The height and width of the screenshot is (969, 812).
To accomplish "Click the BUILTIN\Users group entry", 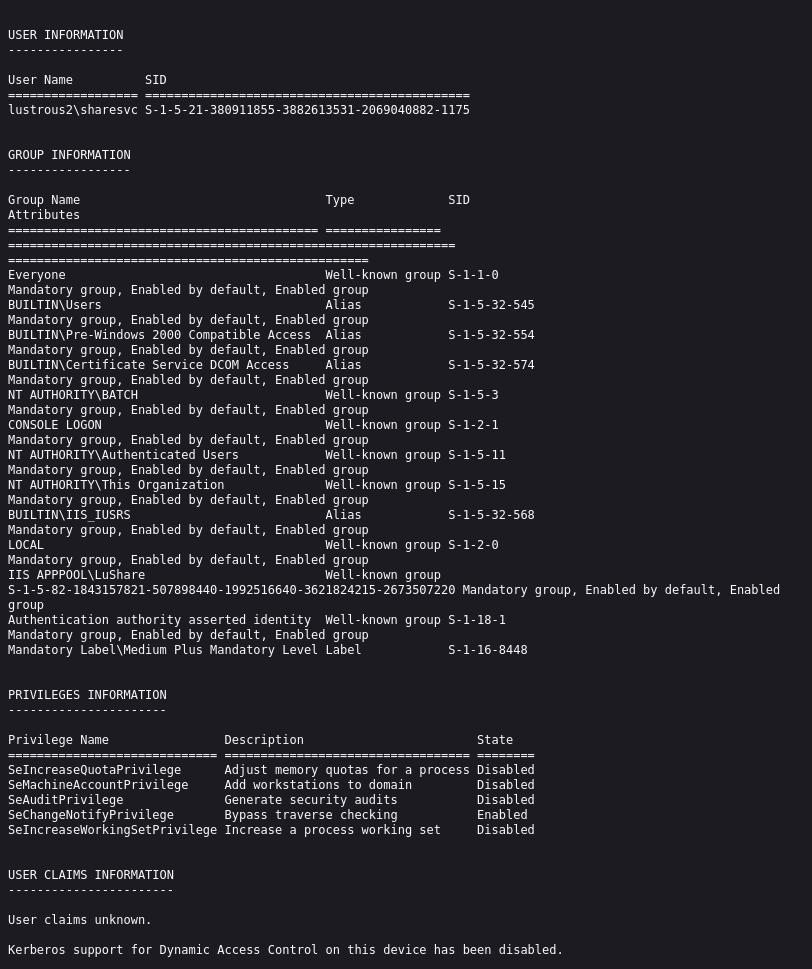I will point(55,305).
